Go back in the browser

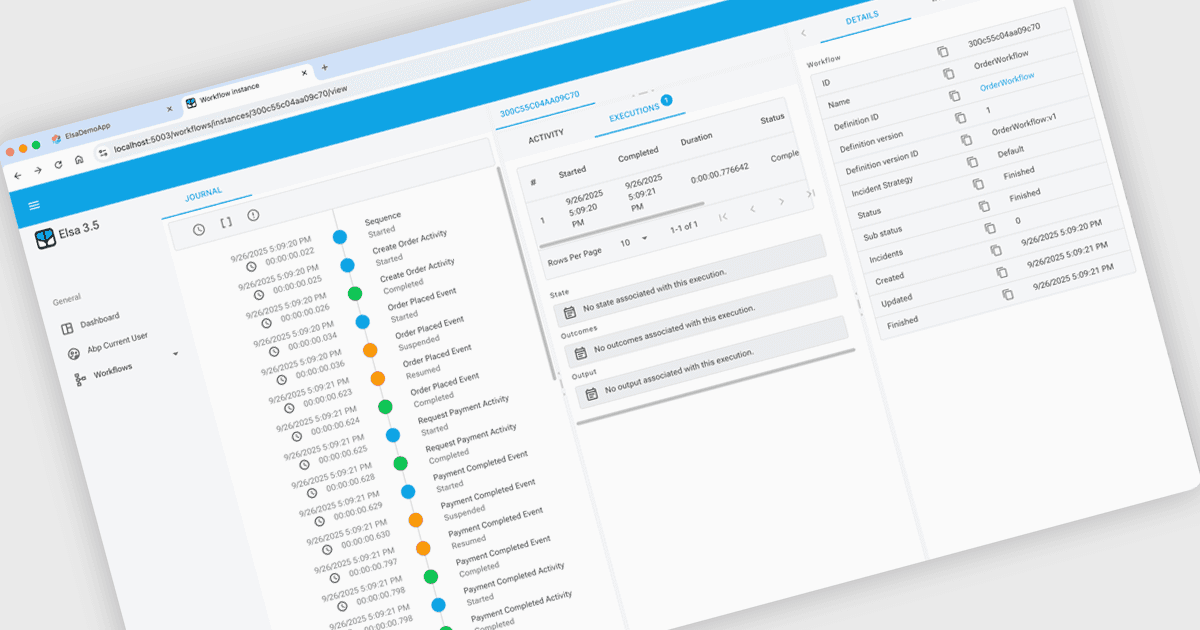[x=17, y=175]
